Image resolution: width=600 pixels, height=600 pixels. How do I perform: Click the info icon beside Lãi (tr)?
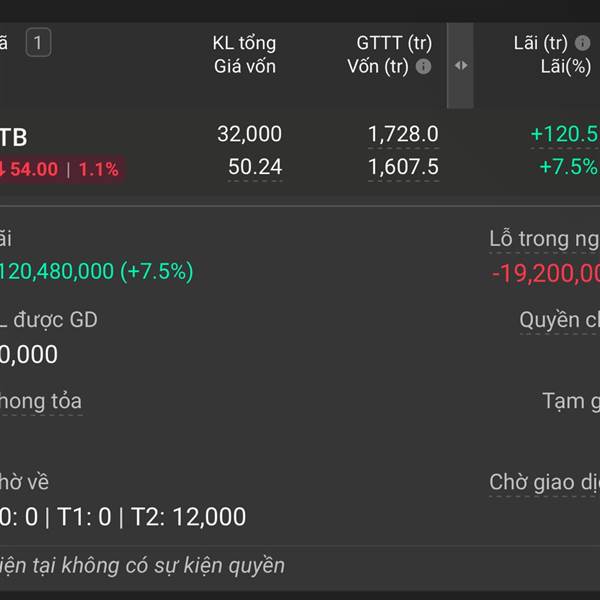(x=582, y=43)
